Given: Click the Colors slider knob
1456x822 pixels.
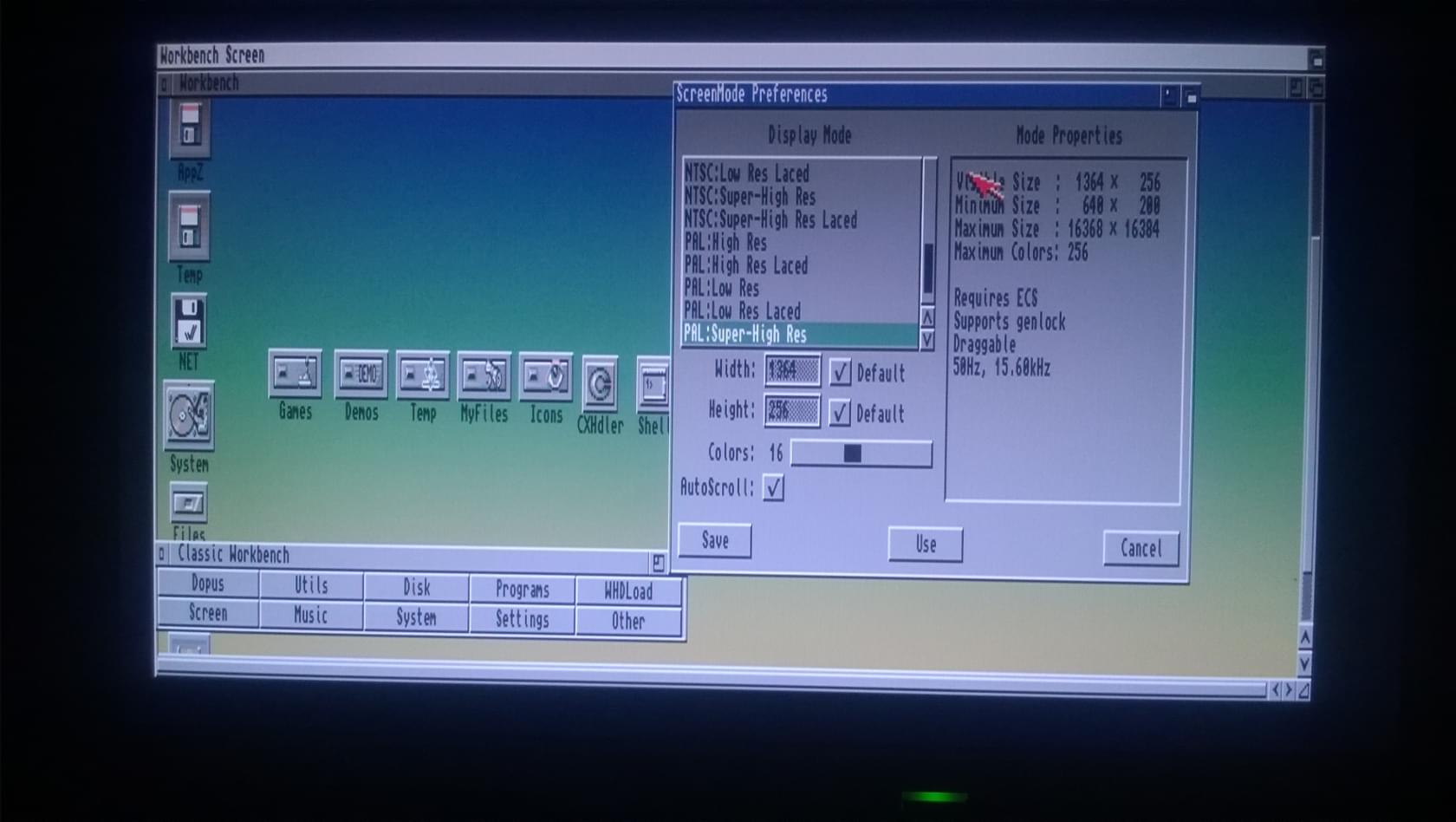Looking at the screenshot, I should [x=853, y=453].
